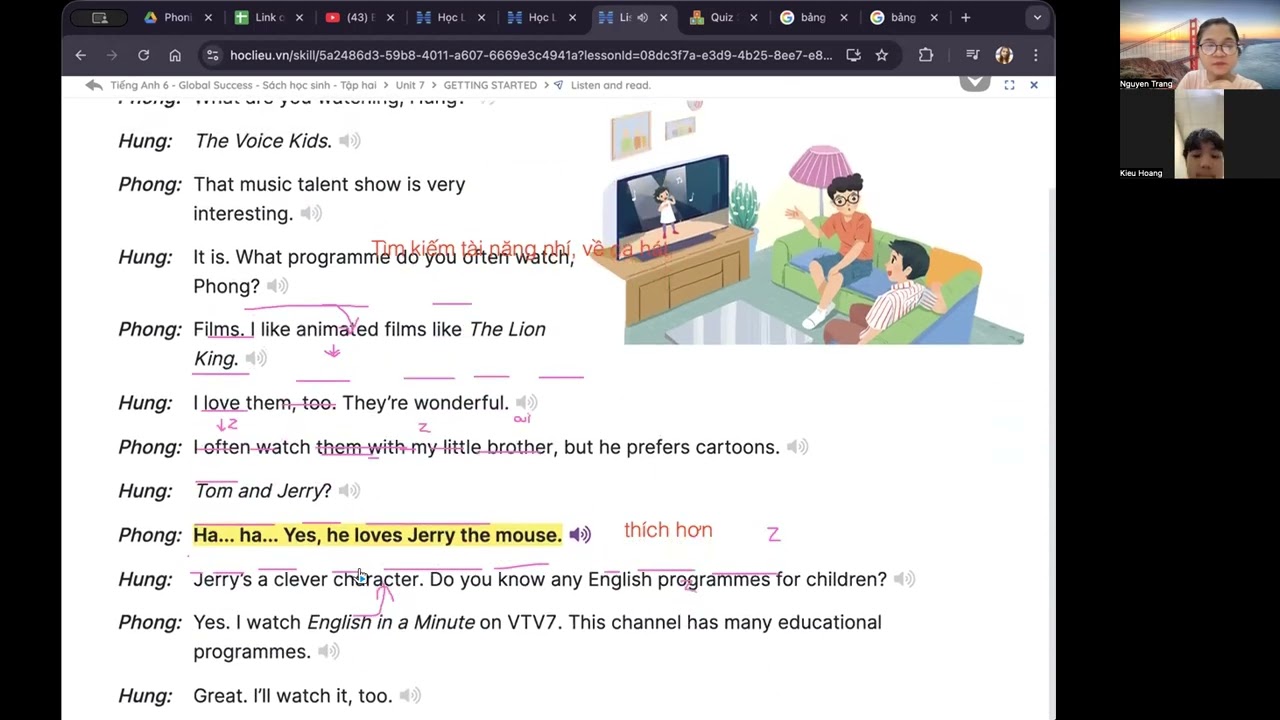This screenshot has width=1280, height=720.
Task: Expand the collapsed chevron panel at lesson top
Action: click(x=975, y=82)
